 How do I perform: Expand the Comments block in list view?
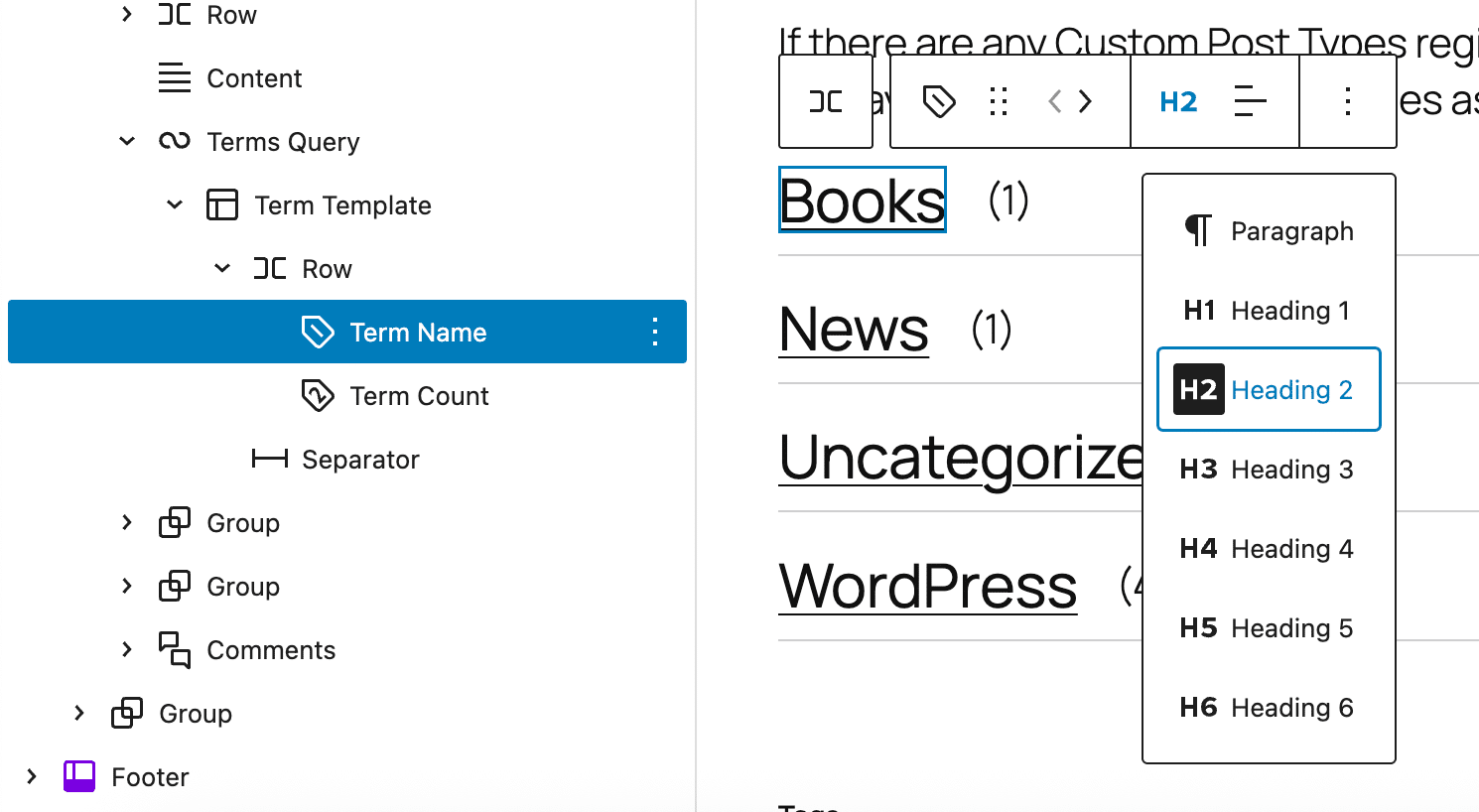tap(126, 649)
